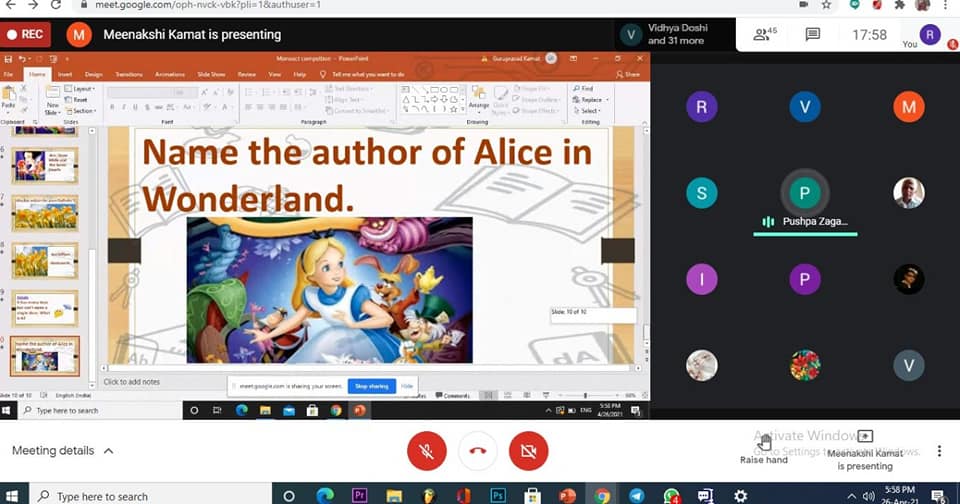960x504 pixels.
Task: Hang up the call
Action: tap(478, 452)
